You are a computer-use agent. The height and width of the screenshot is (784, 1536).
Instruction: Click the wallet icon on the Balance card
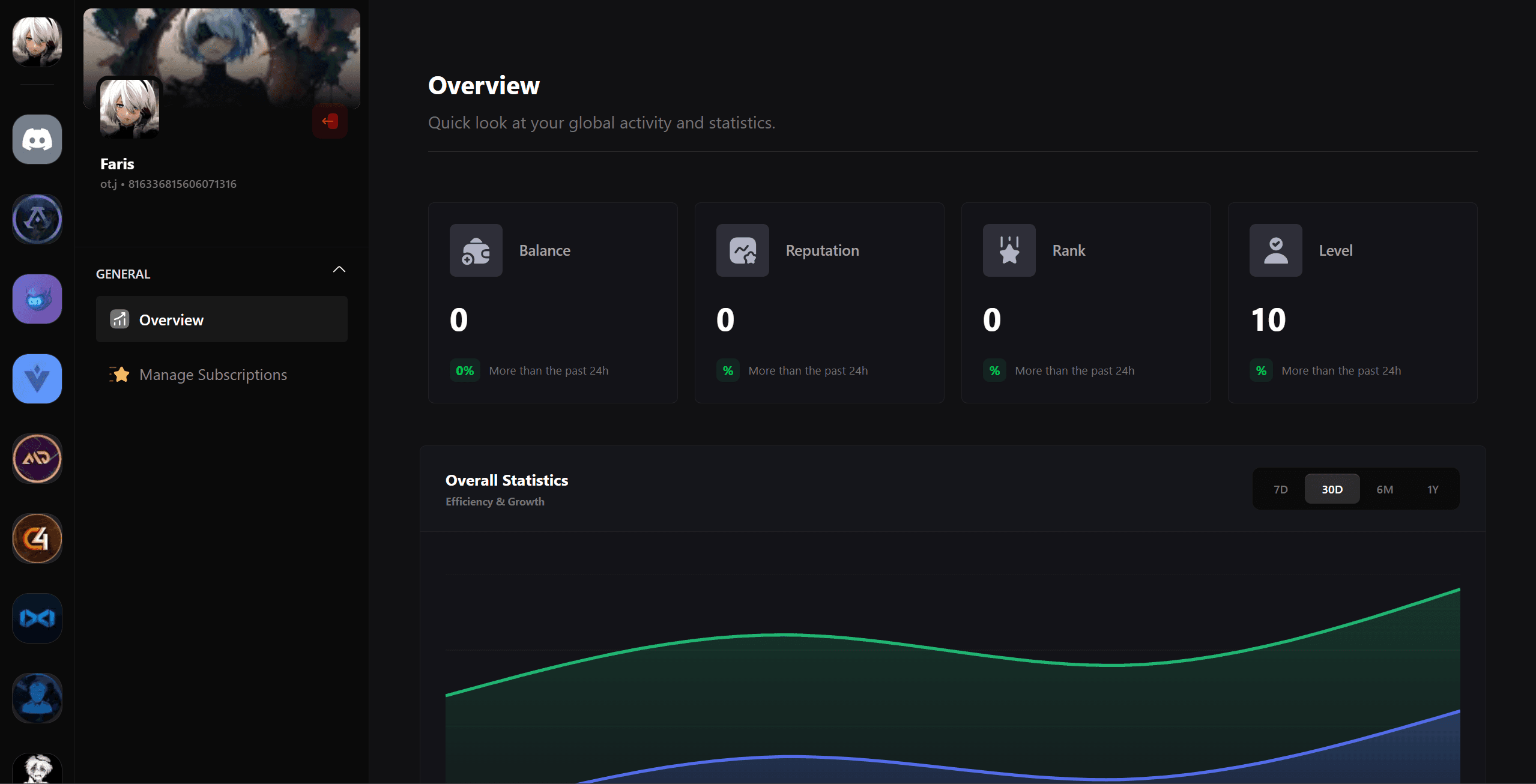(476, 250)
